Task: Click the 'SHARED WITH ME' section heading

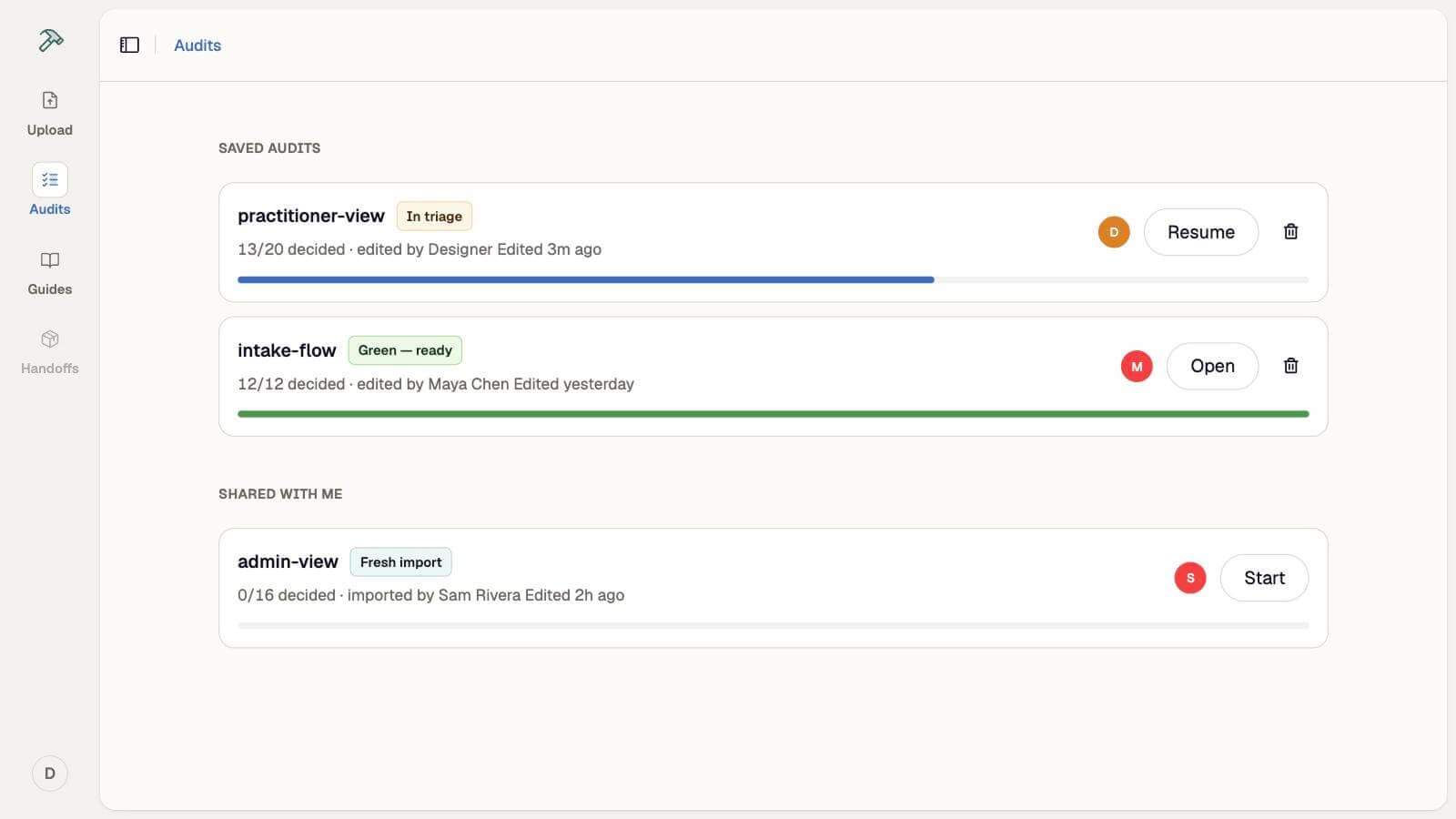Action: coord(280,494)
